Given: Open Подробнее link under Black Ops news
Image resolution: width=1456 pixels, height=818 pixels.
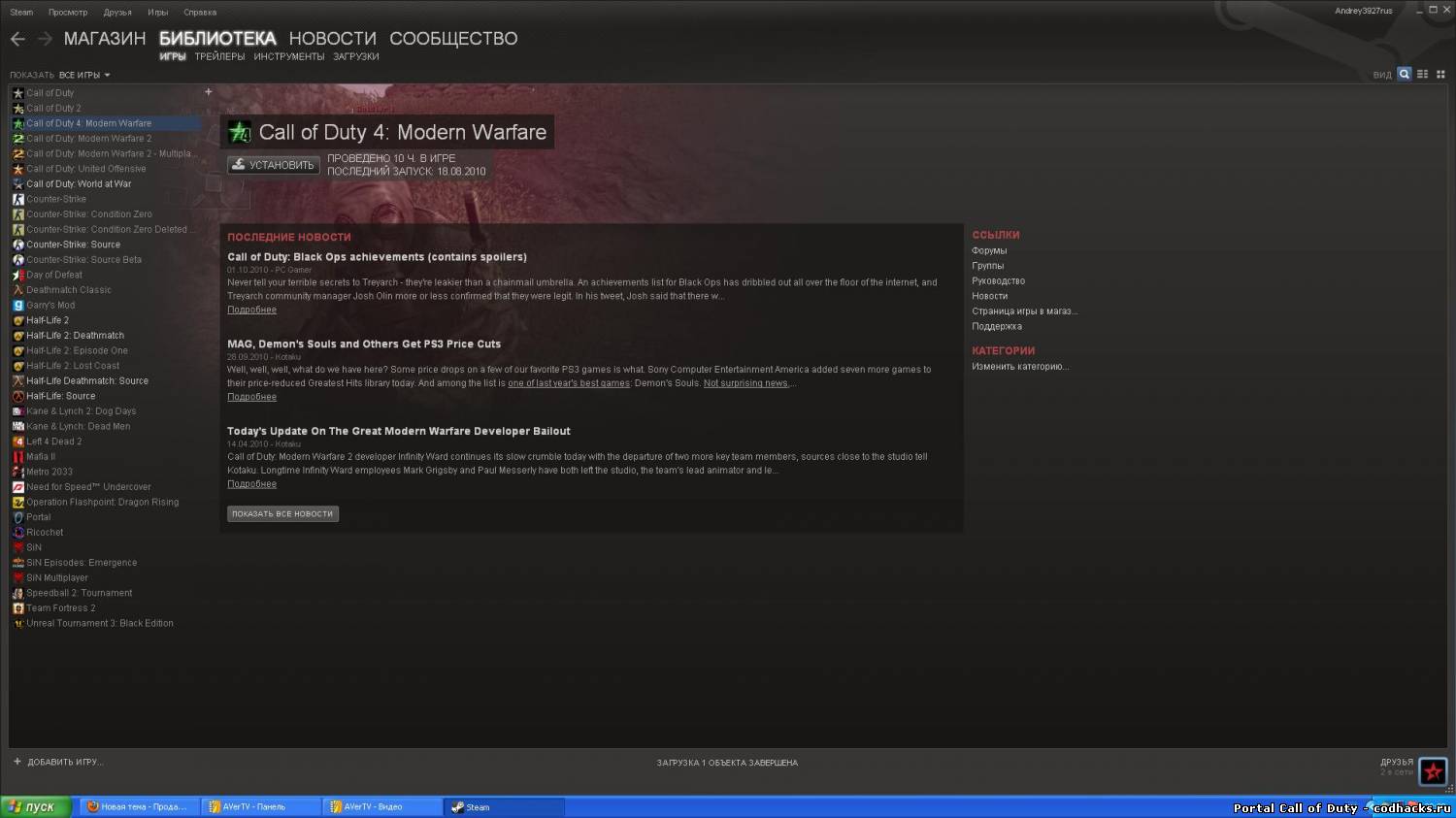Looking at the screenshot, I should (251, 310).
